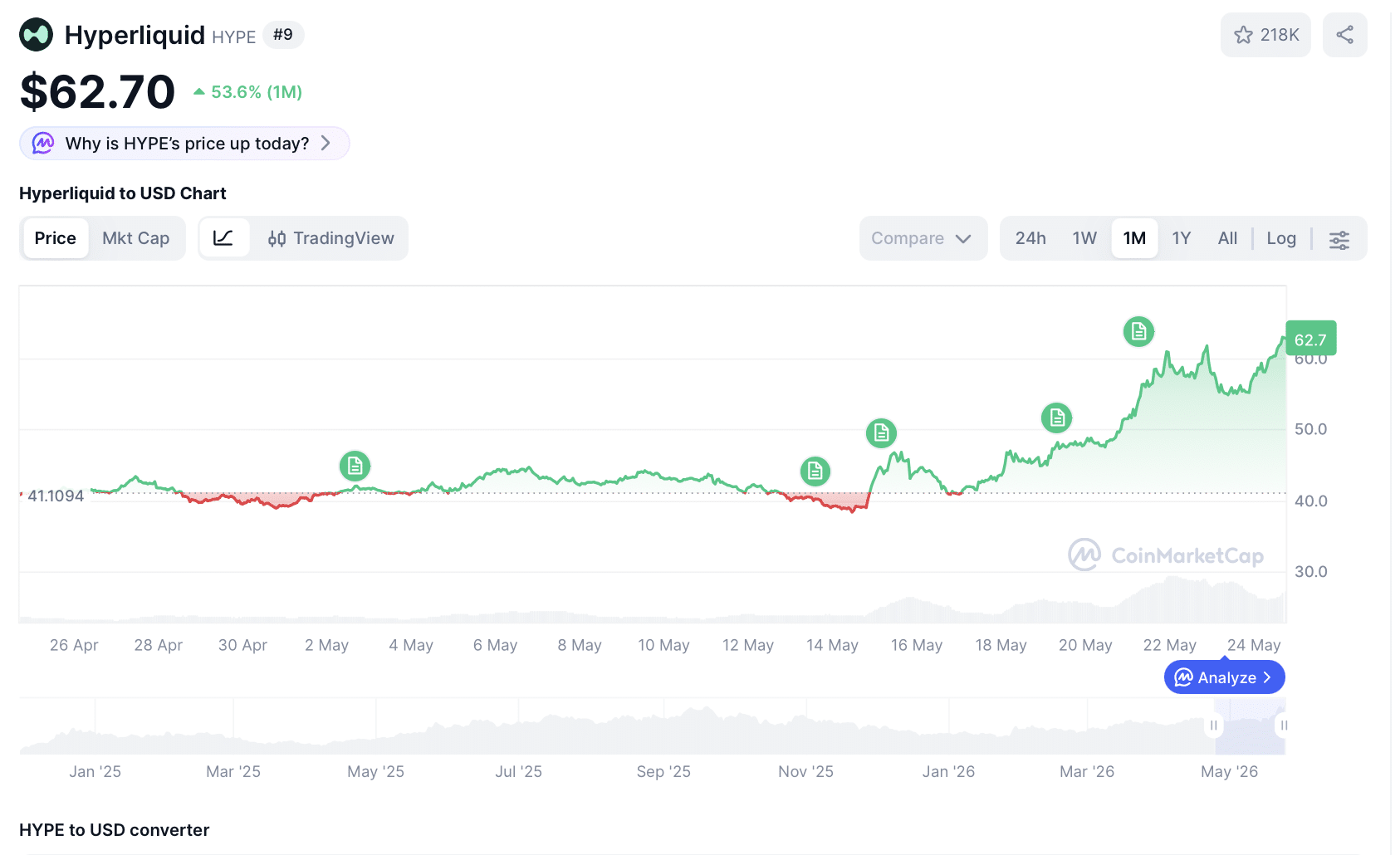Screen dimensions: 1400x855
Task: Show the 1Y time range
Action: [1182, 238]
